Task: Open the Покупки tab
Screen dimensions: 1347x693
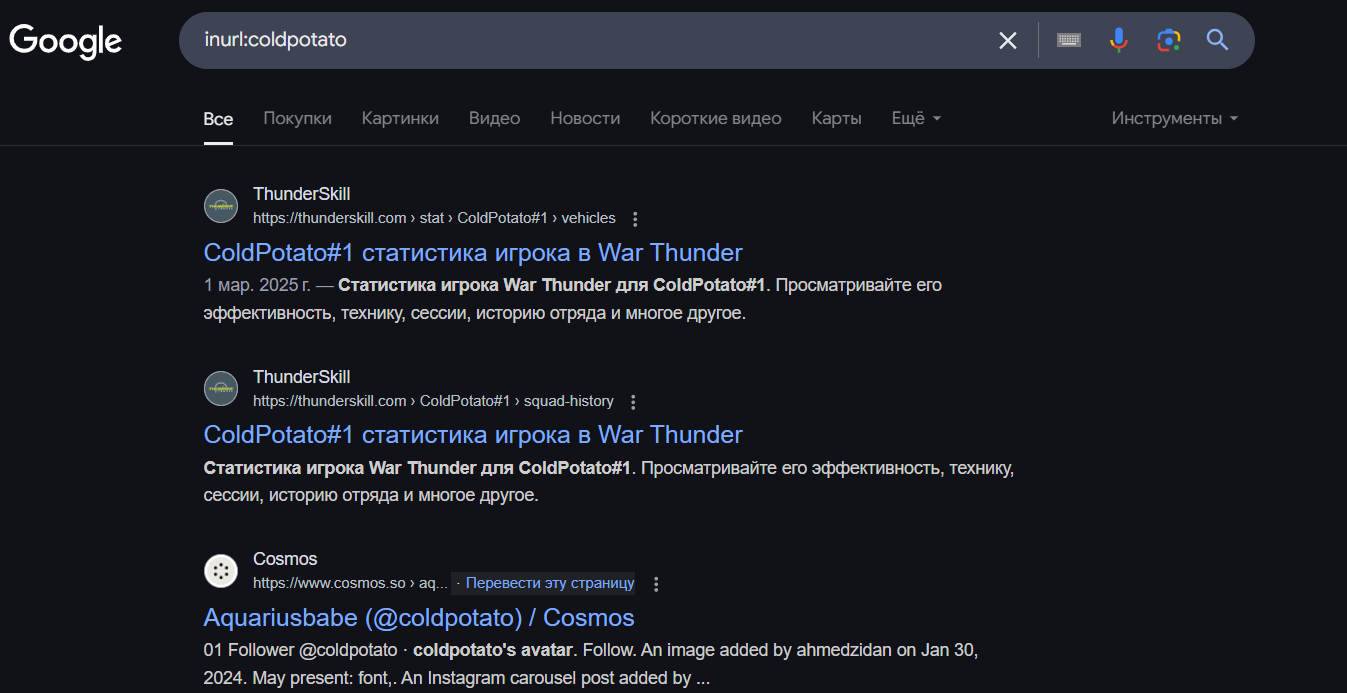Action: [x=297, y=118]
